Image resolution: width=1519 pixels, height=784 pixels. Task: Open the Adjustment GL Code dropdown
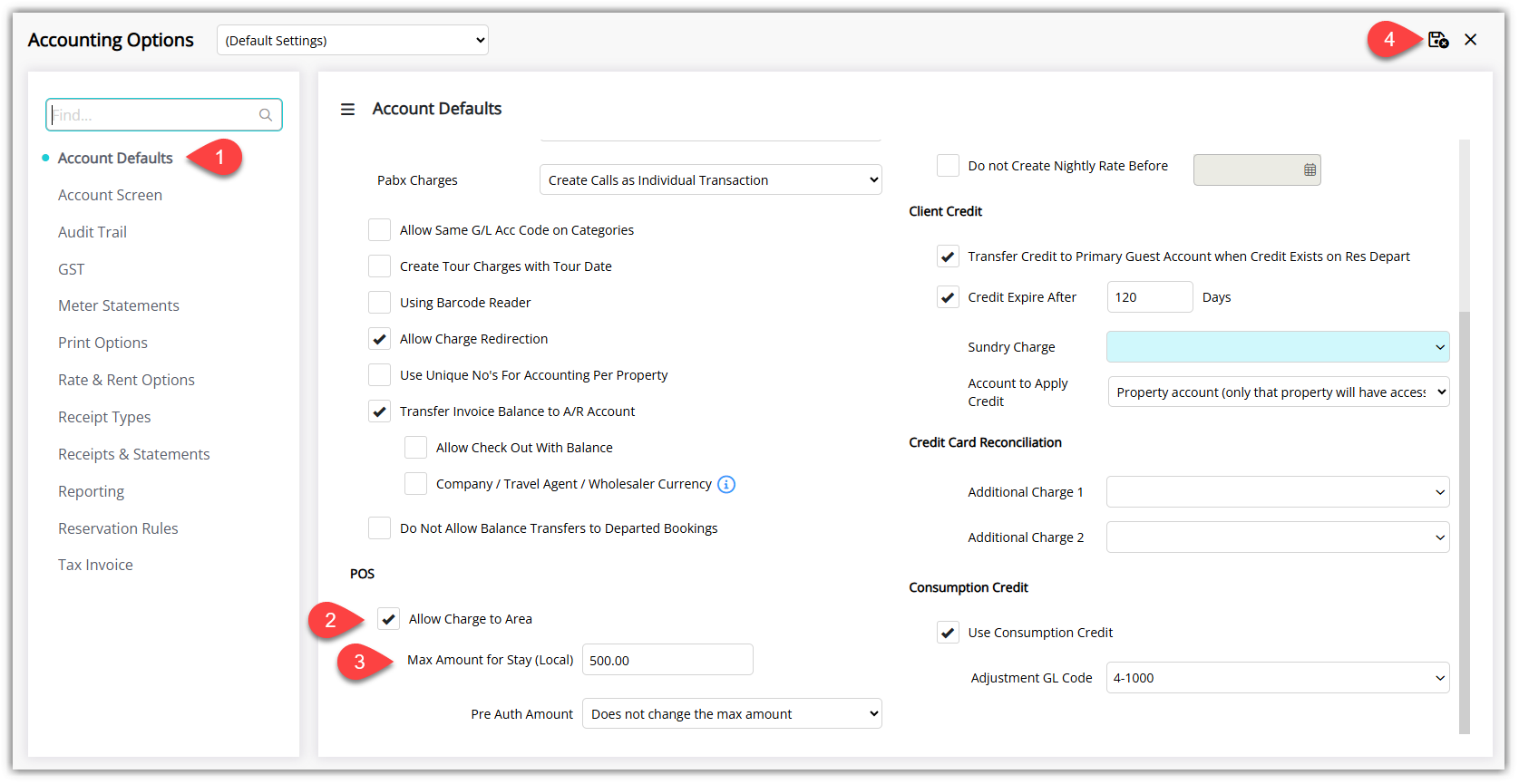(1278, 678)
